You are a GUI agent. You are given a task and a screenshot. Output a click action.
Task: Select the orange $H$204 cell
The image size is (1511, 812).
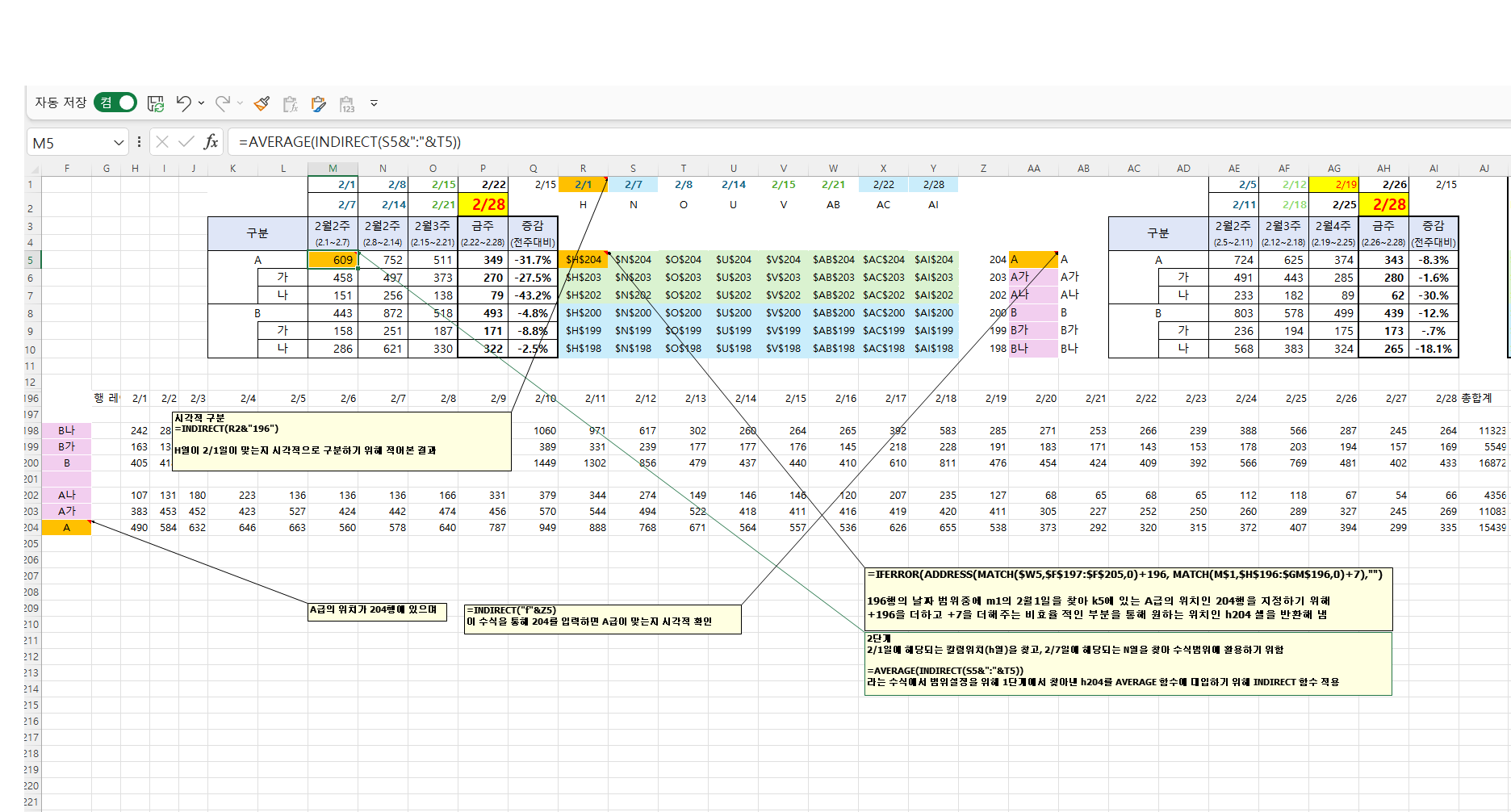tap(583, 260)
